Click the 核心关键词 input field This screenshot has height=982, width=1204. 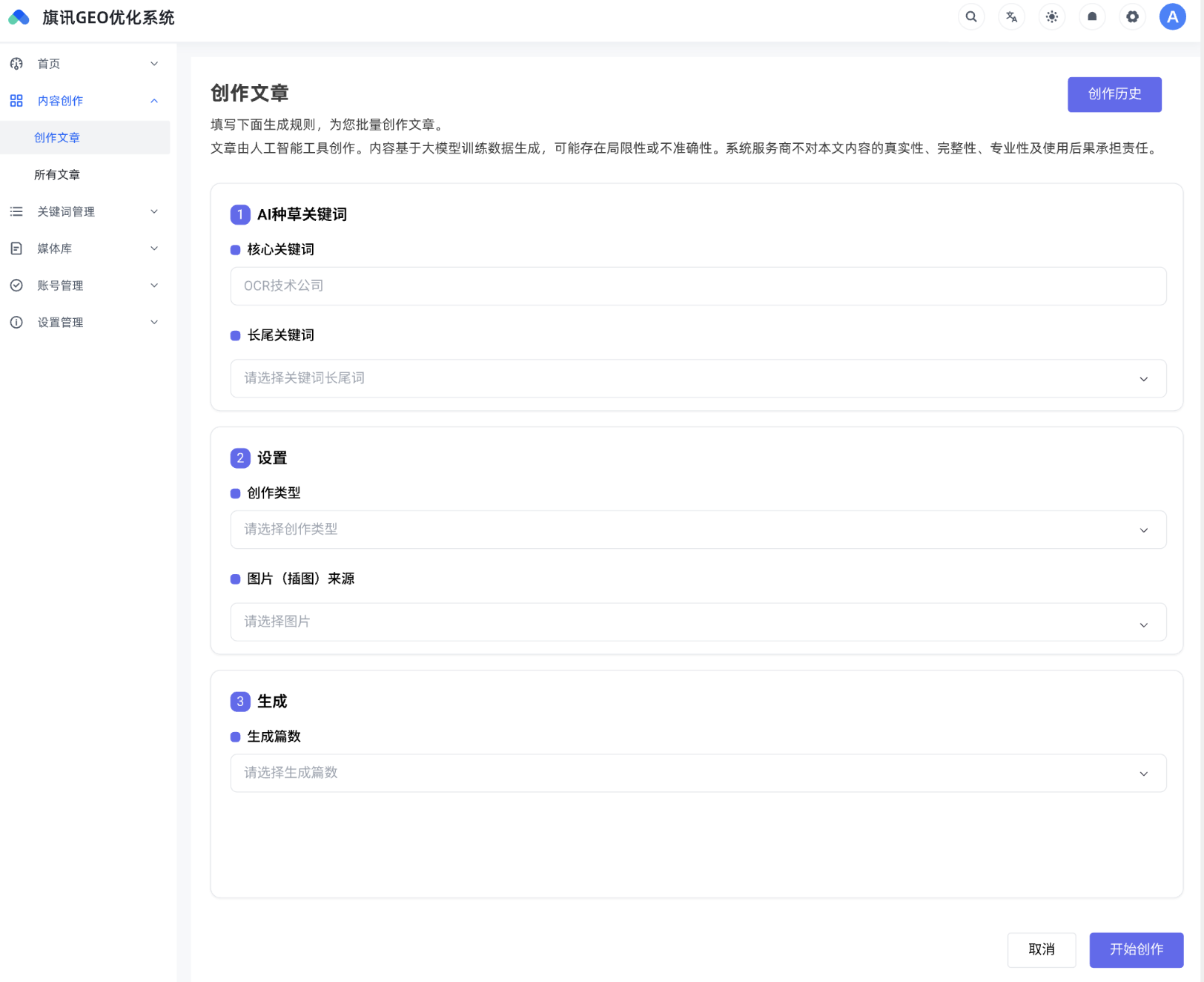point(698,286)
